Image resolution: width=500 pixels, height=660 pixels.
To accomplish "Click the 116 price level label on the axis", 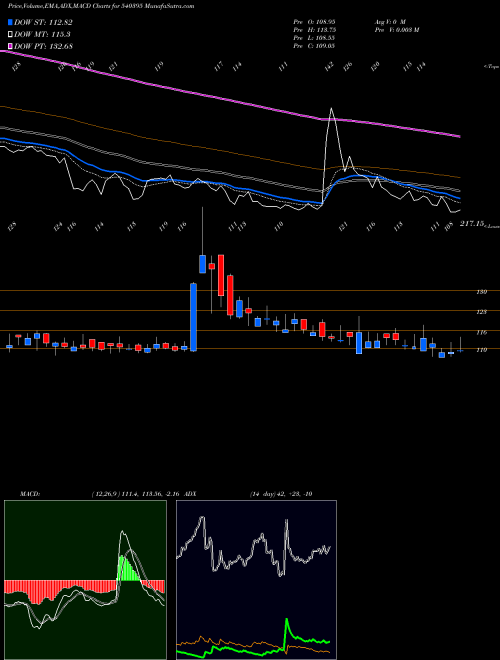I will (481, 333).
